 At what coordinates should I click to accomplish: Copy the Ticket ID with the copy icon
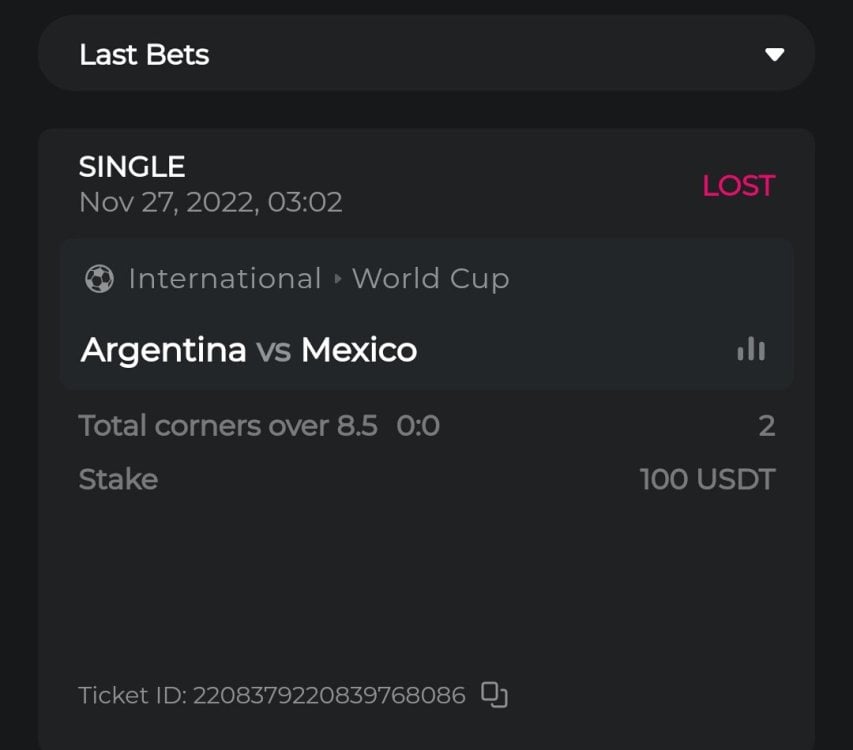coord(495,694)
